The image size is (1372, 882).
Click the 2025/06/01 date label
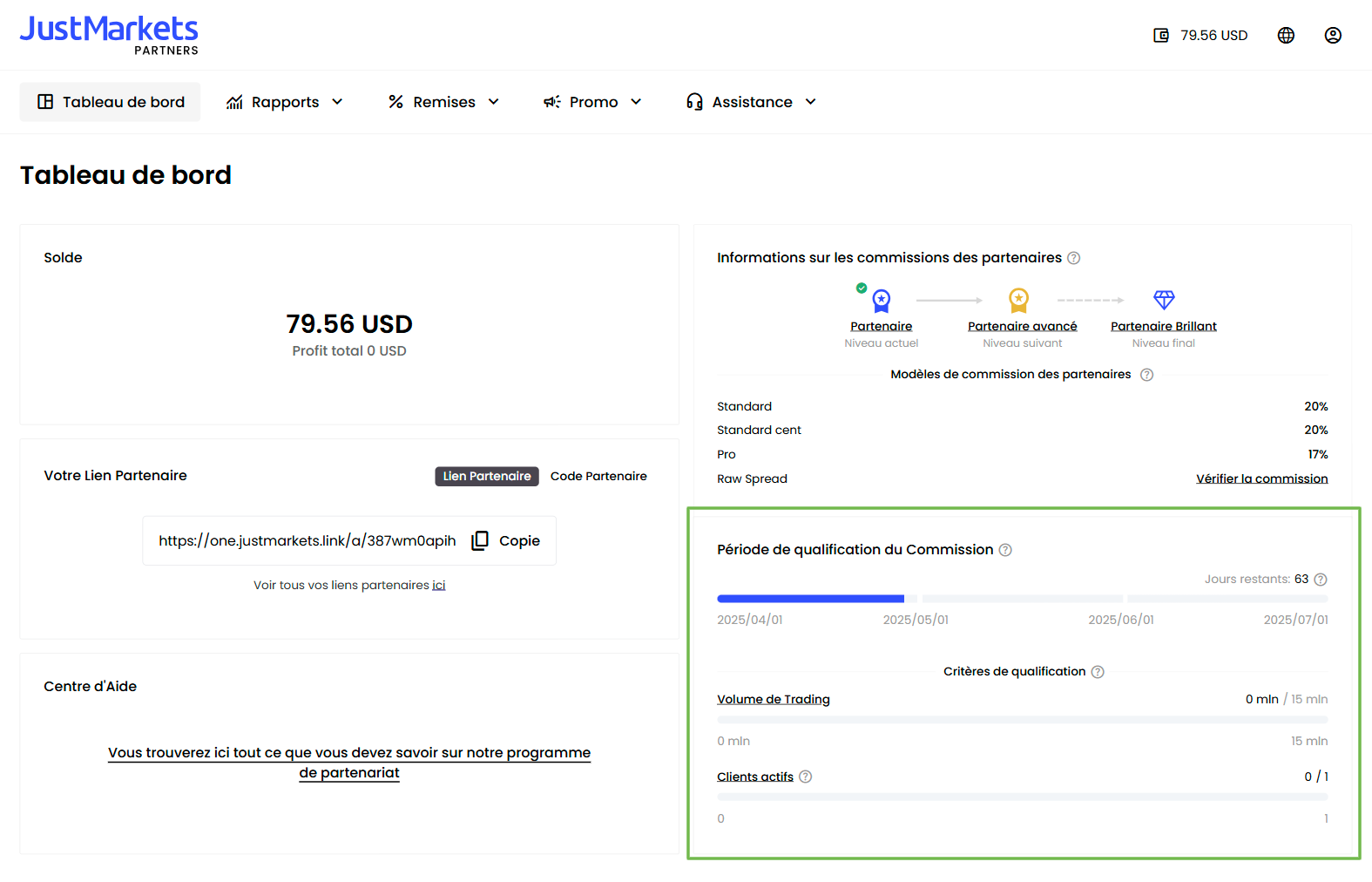point(1121,620)
